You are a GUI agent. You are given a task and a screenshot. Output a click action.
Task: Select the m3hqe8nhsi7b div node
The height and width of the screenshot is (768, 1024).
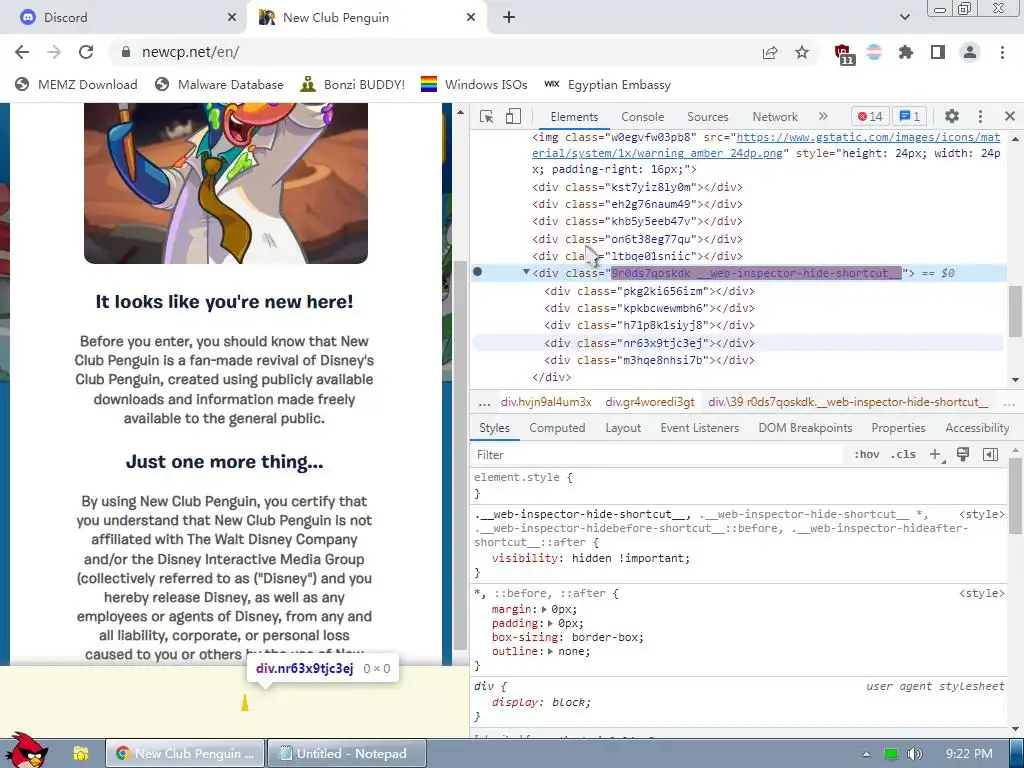pos(649,360)
